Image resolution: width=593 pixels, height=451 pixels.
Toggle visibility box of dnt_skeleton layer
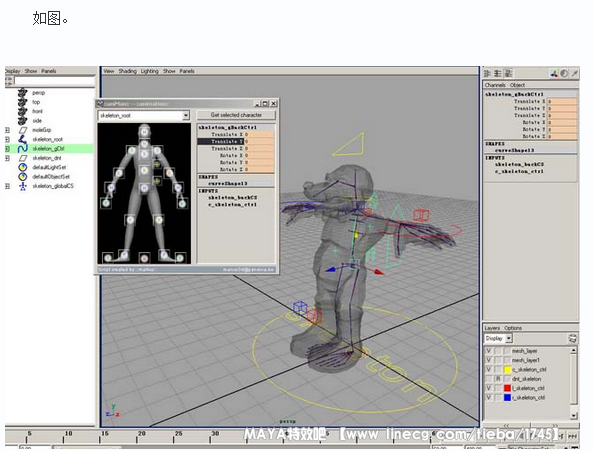point(489,379)
